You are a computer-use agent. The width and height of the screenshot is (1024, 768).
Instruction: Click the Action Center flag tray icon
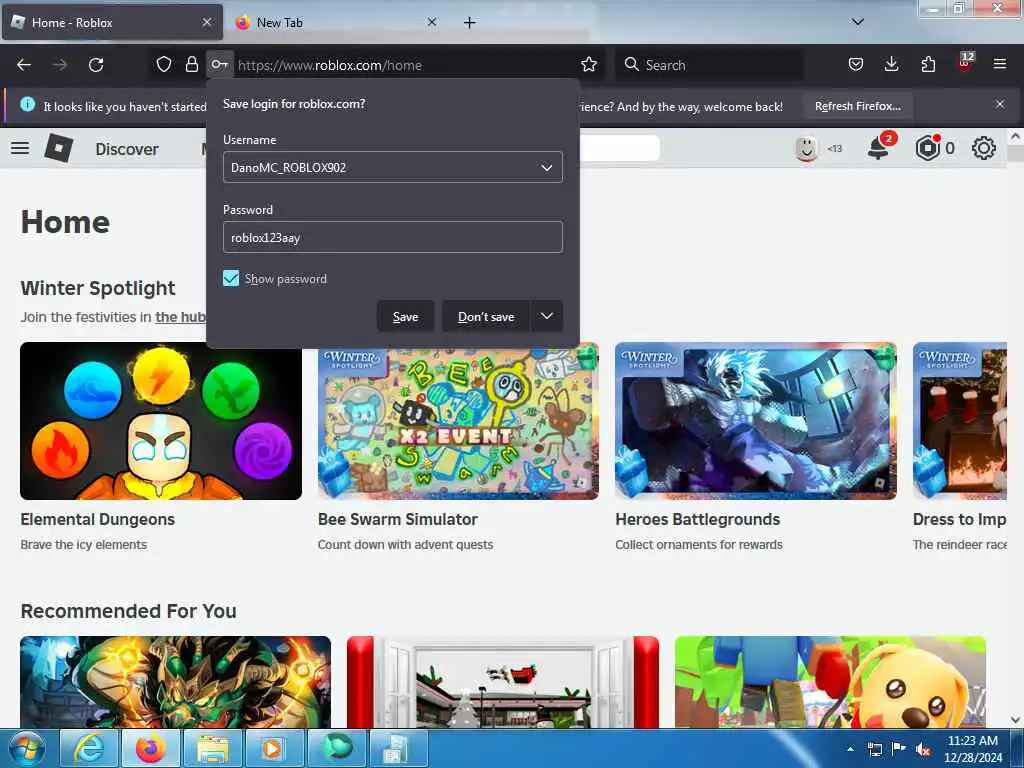click(x=899, y=749)
